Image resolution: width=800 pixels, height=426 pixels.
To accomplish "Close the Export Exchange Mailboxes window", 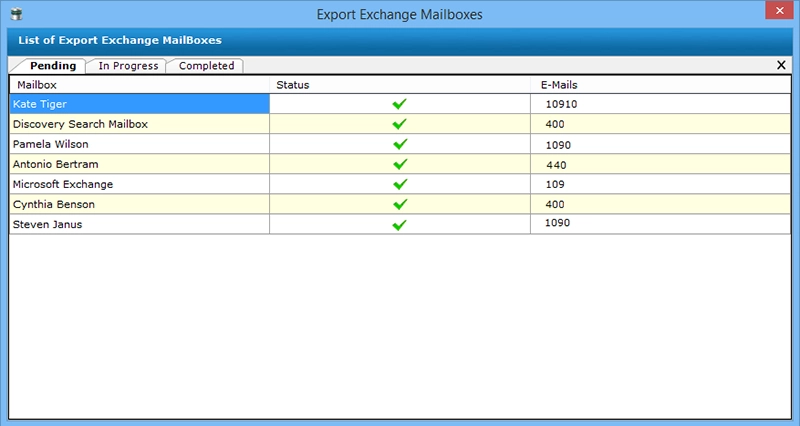I will [x=779, y=10].
